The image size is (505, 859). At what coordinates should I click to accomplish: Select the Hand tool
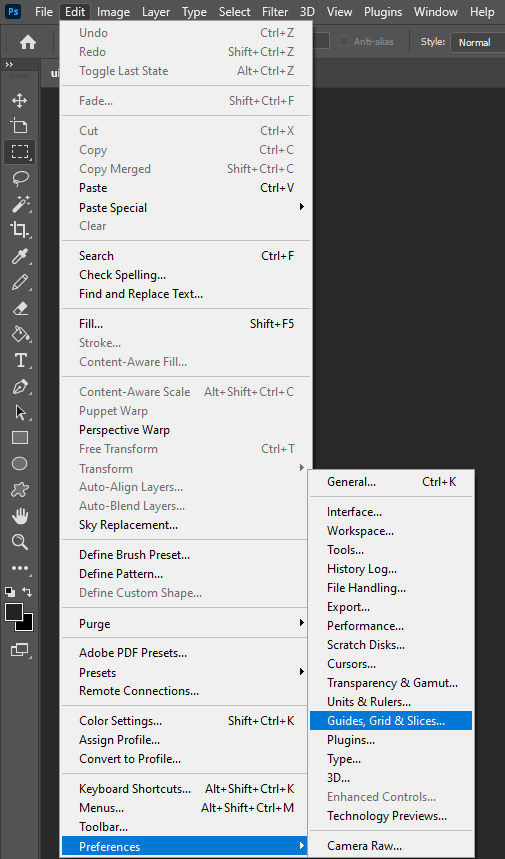coord(20,516)
